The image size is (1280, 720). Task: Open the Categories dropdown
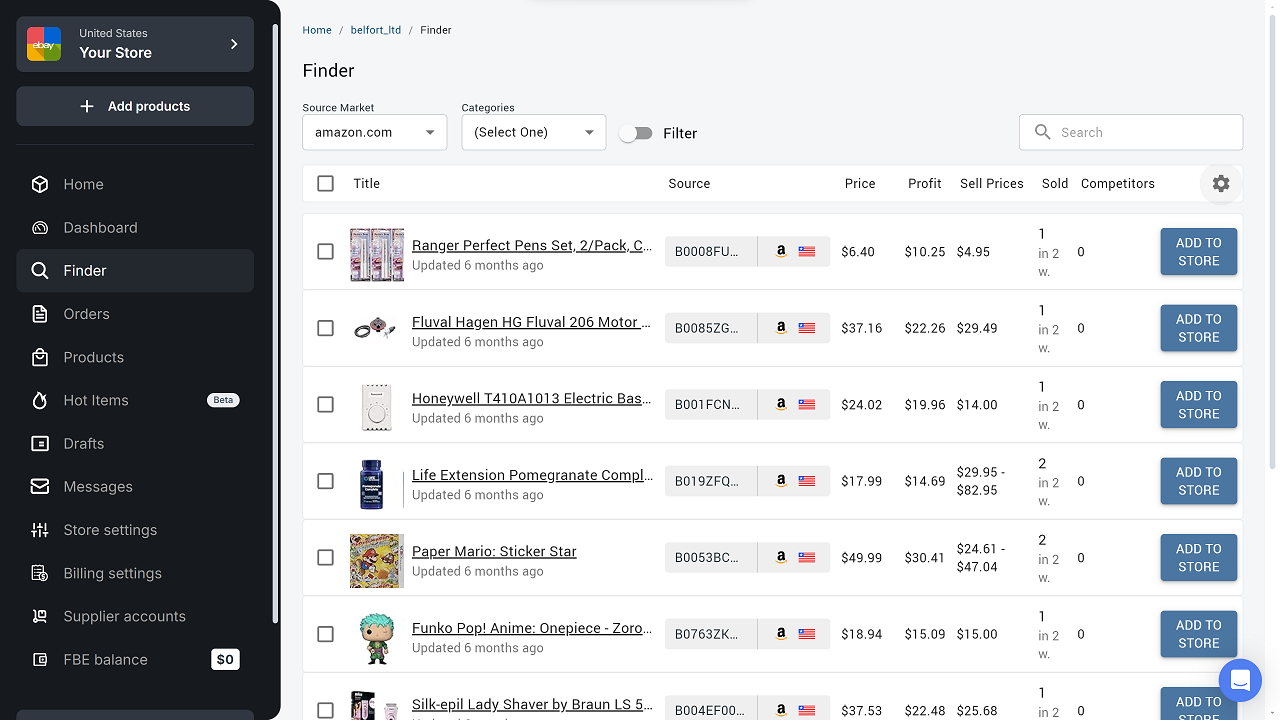click(x=534, y=132)
